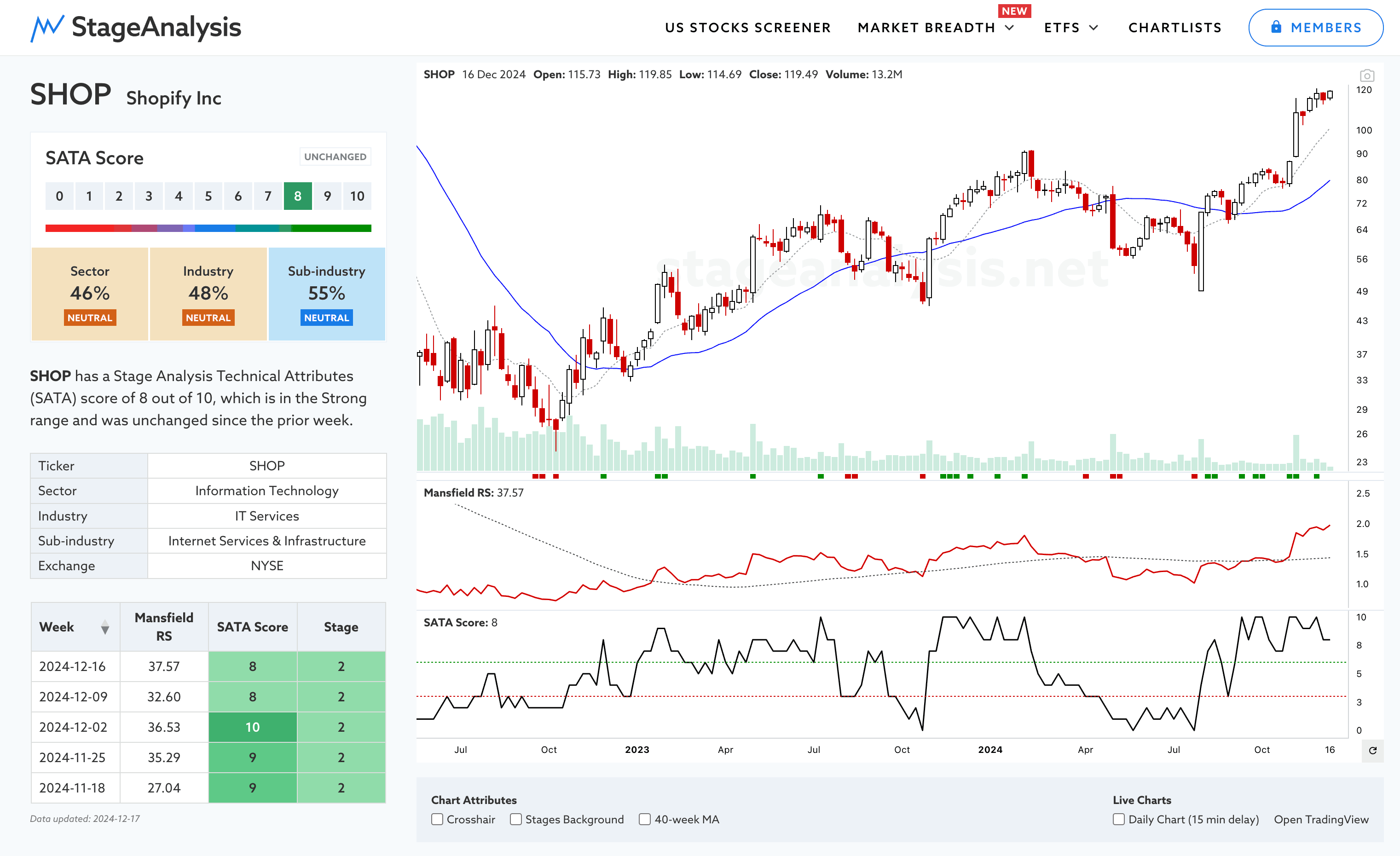The height and width of the screenshot is (856, 1400).
Task: Click 2023 label on chart time axis
Action: (x=637, y=749)
